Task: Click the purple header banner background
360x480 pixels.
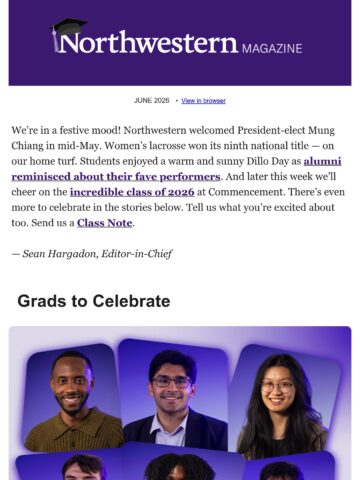Action: (180, 72)
